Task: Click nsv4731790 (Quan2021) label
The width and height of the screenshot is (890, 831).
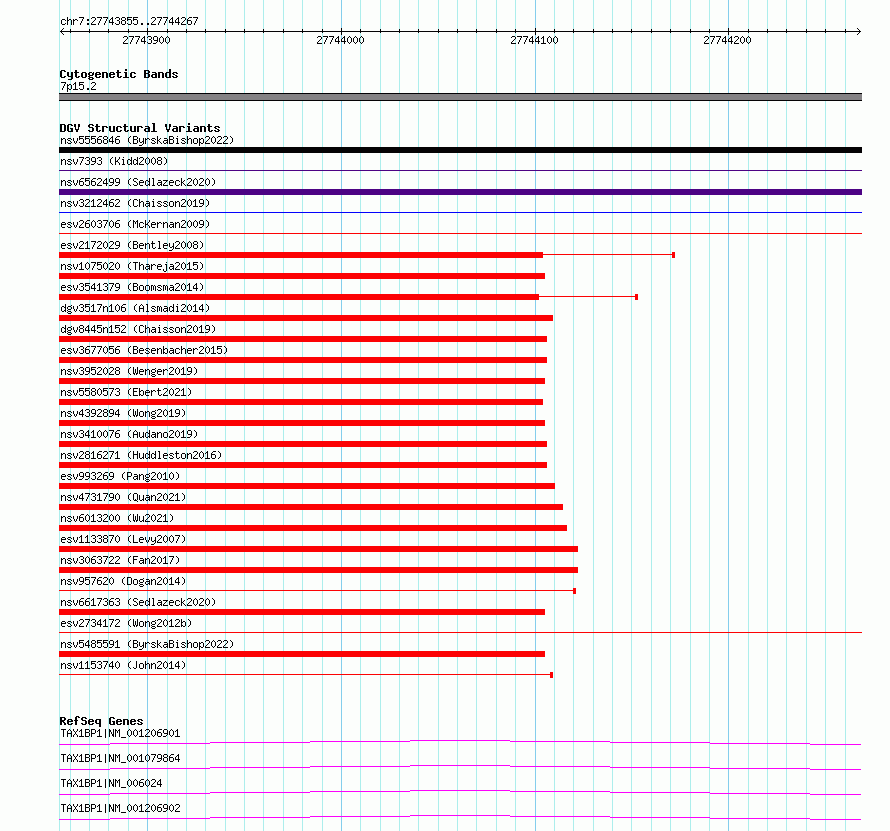Action: [x=123, y=497]
